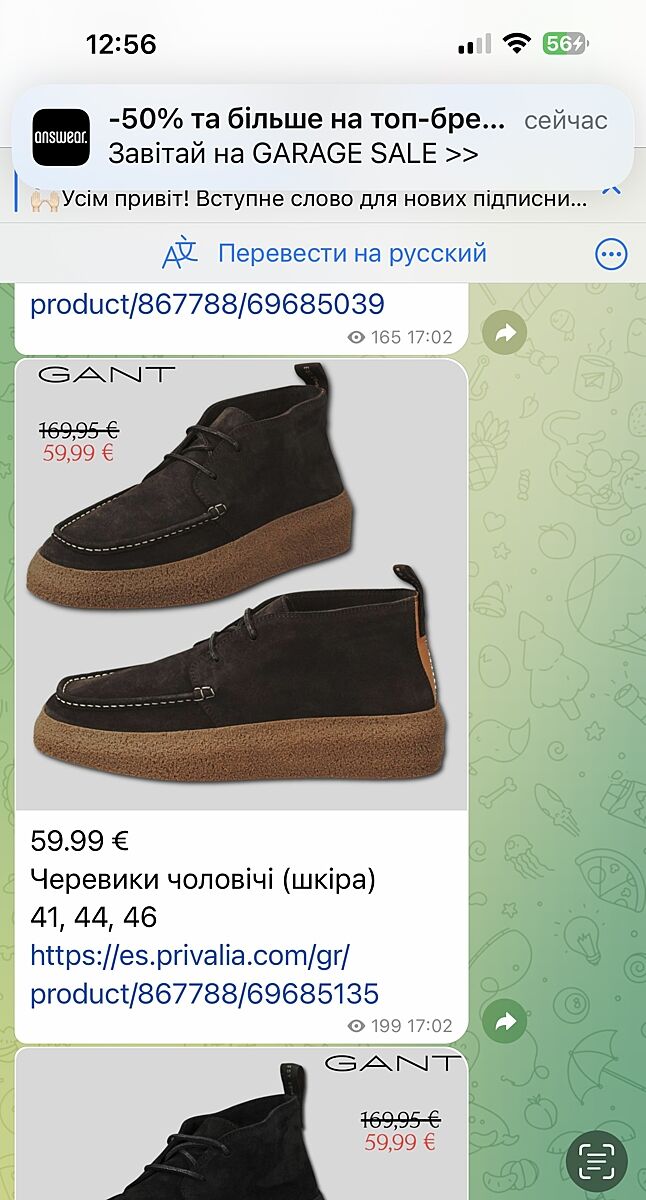Tap the 59.99 € price text
Screen dimensions: 646x1200
pos(80,841)
